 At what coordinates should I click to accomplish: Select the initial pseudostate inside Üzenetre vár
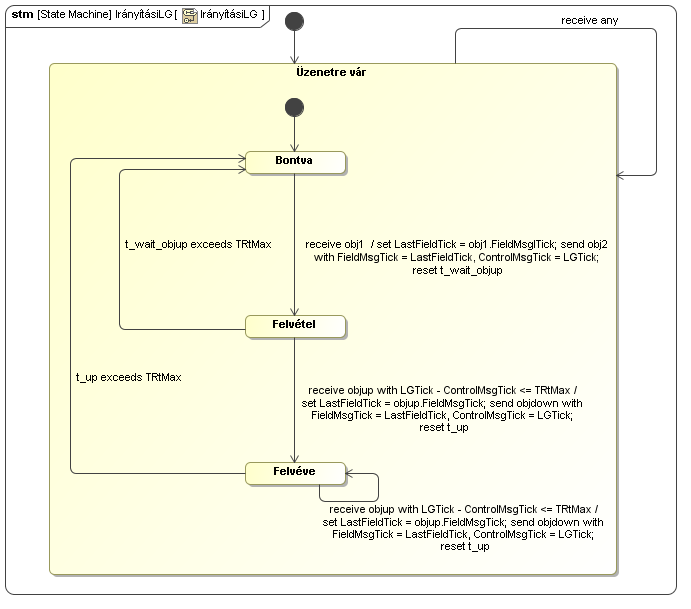294,108
